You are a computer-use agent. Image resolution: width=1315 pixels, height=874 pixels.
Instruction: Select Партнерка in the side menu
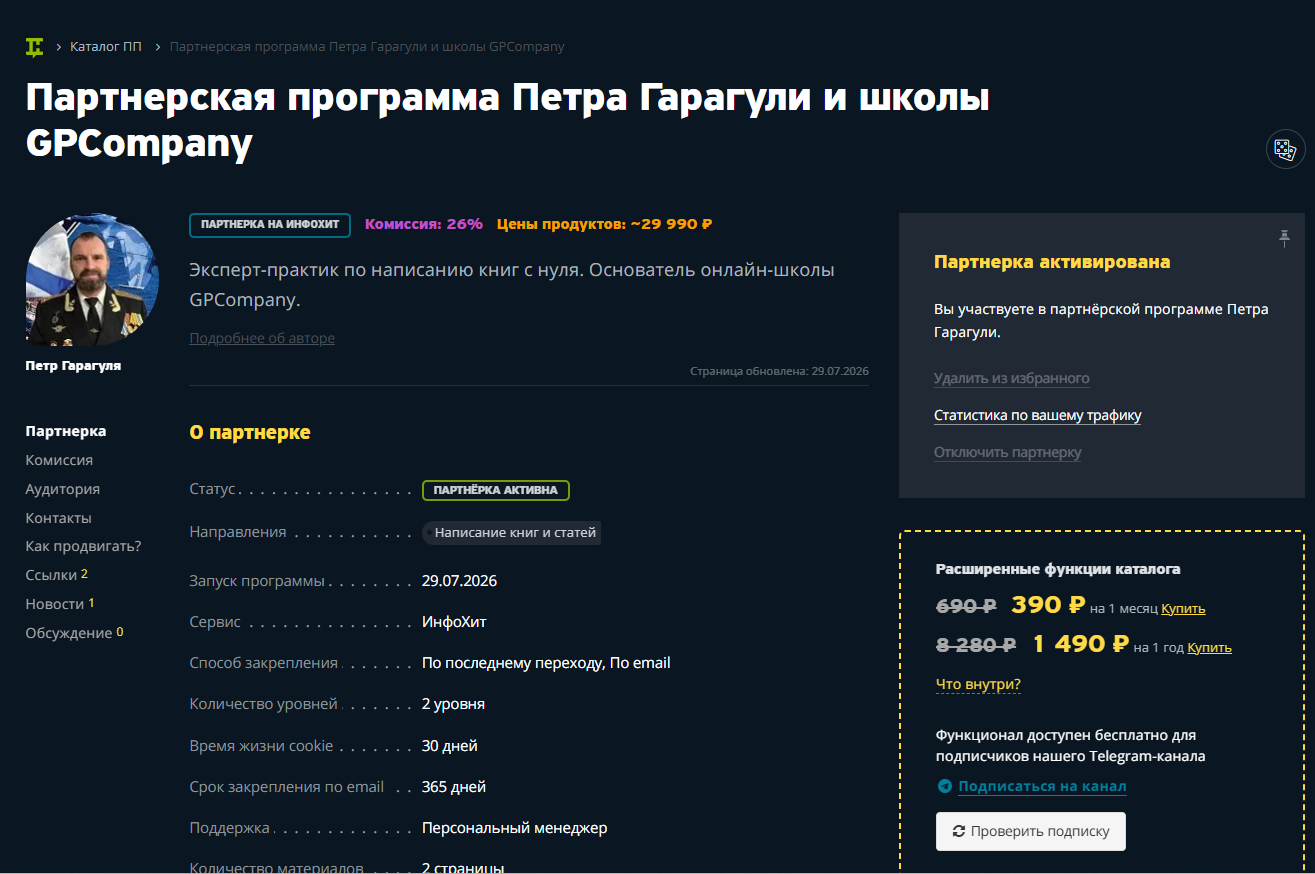pyautogui.click(x=66, y=431)
